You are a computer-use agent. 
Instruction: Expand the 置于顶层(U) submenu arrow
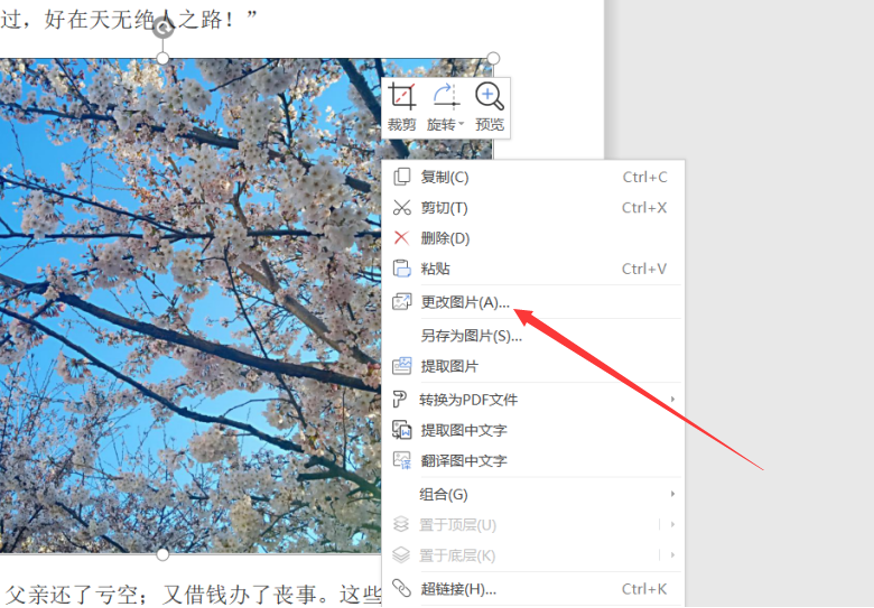click(673, 524)
